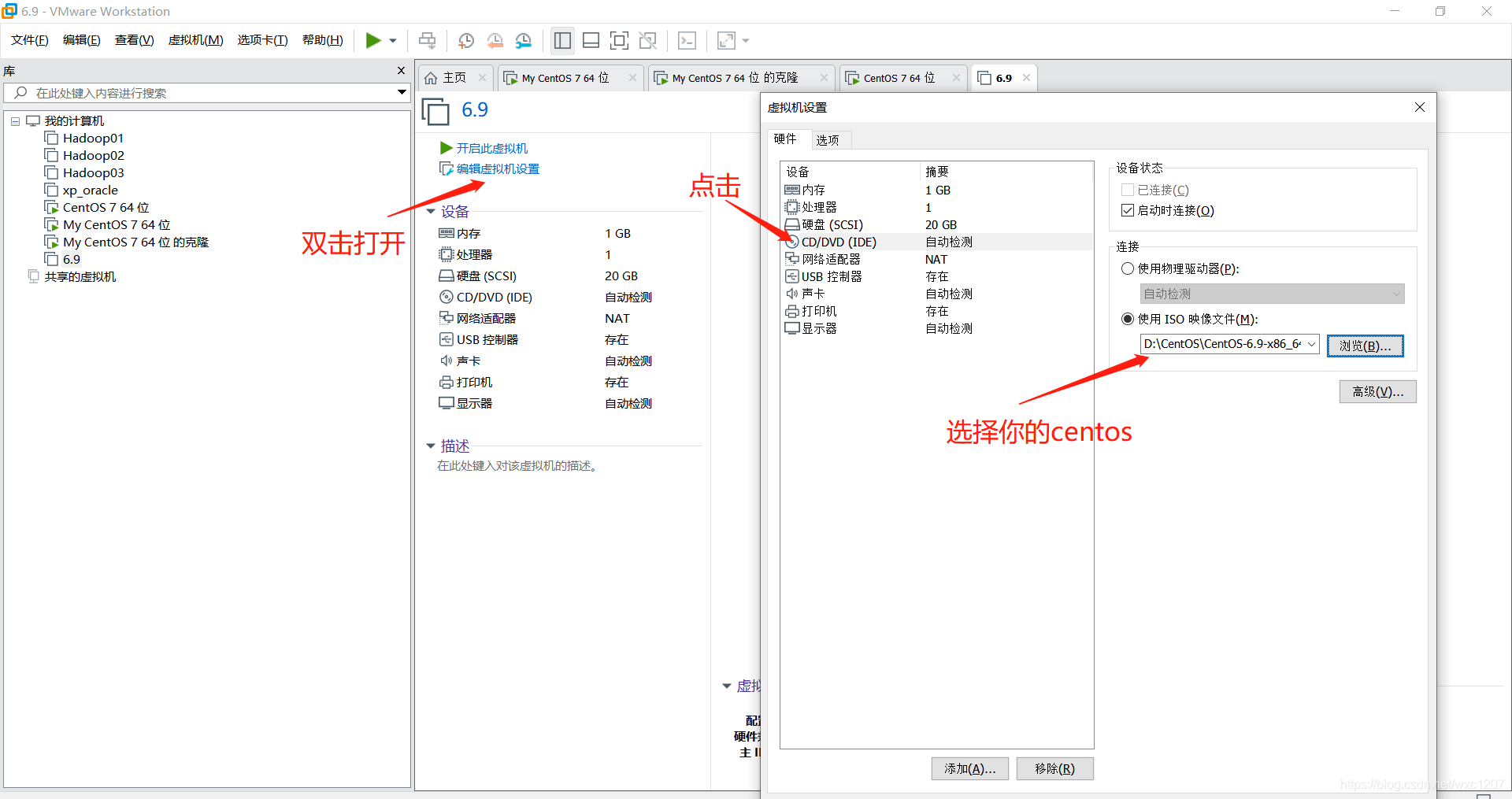
Task: Click the library search input field
Action: tap(205, 93)
